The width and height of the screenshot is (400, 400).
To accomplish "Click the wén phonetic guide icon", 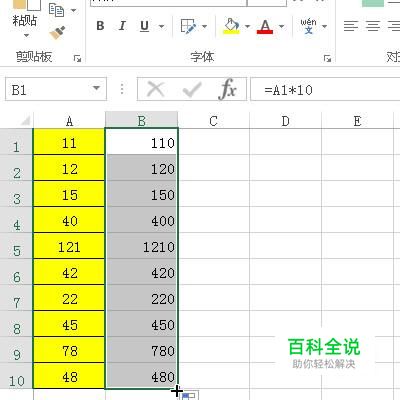I will coord(308,26).
